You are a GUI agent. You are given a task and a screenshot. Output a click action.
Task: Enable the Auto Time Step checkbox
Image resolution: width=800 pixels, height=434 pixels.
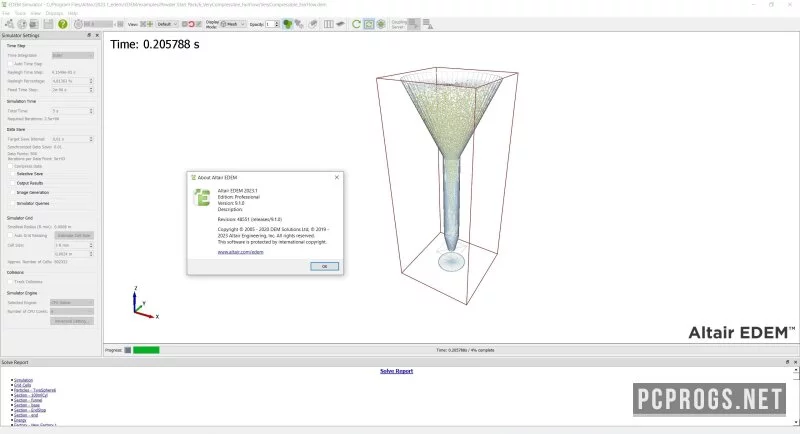(x=10, y=64)
